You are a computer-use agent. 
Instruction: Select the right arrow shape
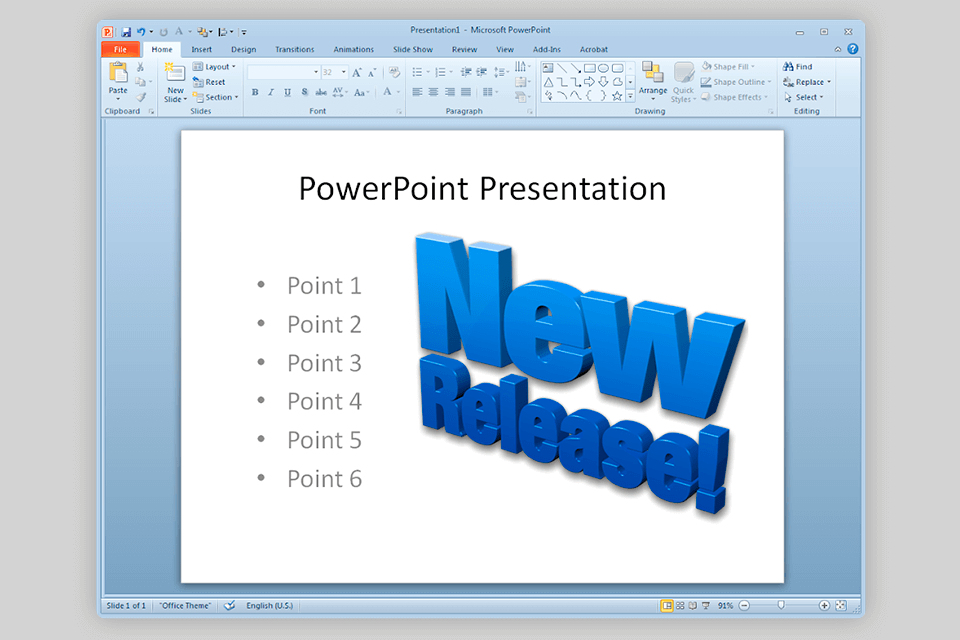coord(589,81)
